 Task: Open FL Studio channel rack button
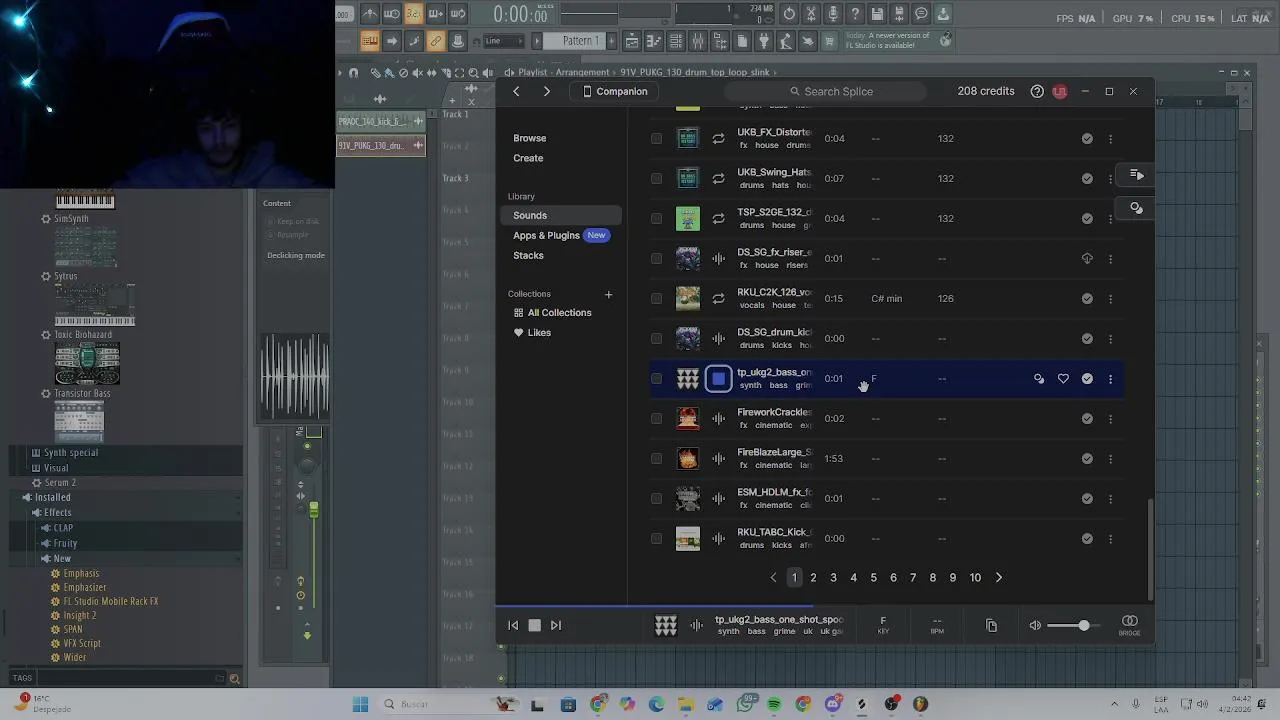(x=676, y=41)
